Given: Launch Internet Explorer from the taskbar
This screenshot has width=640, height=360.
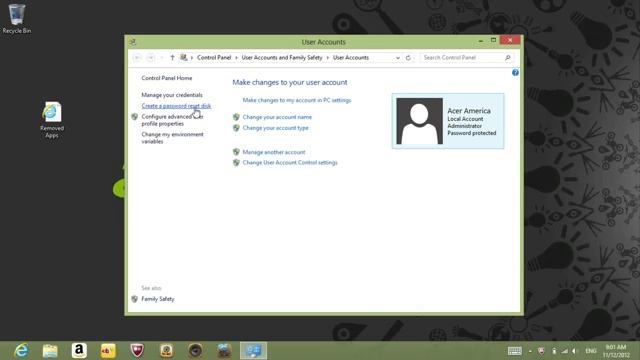Looking at the screenshot, I should [21, 351].
